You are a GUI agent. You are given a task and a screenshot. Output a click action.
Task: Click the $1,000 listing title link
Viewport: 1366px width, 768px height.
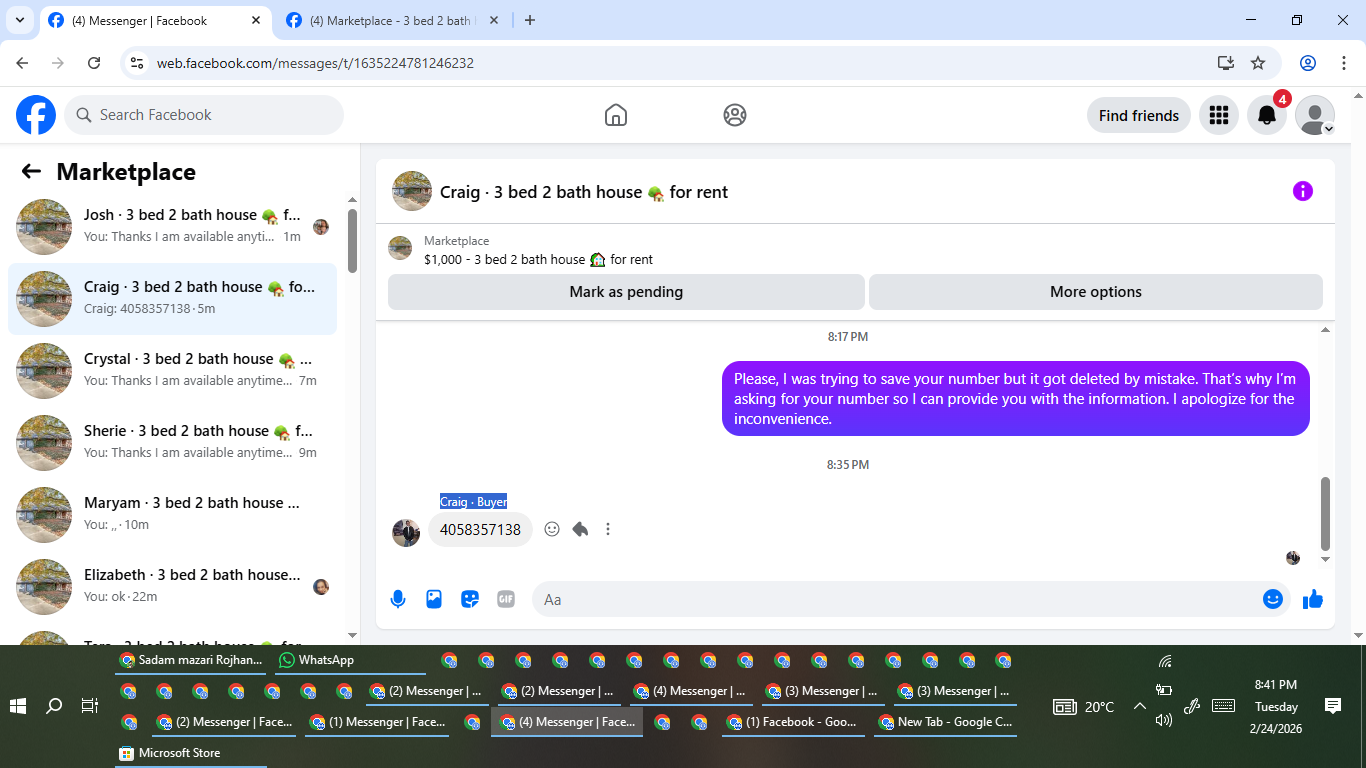tap(538, 259)
